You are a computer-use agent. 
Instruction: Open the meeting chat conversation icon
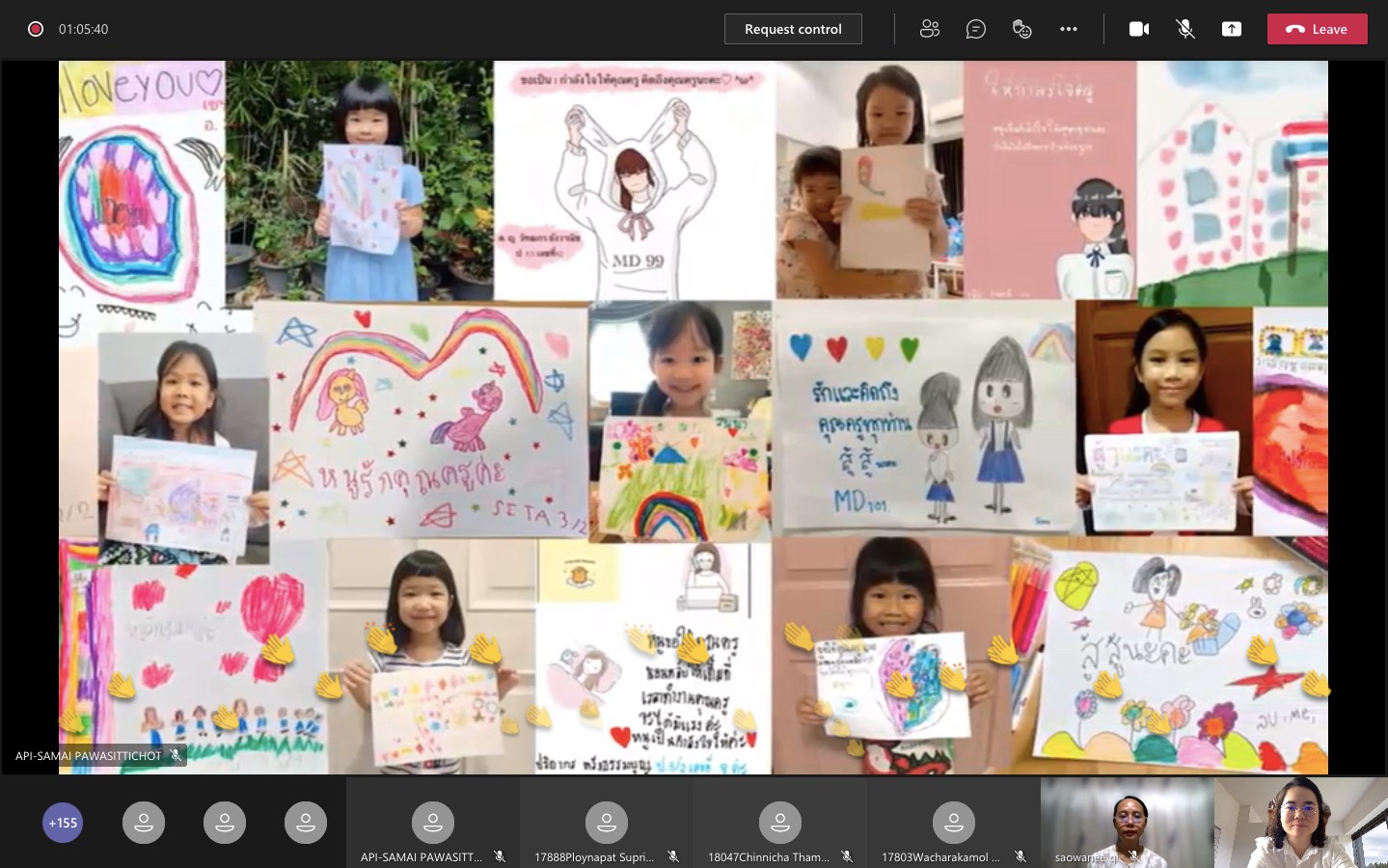coord(975,29)
